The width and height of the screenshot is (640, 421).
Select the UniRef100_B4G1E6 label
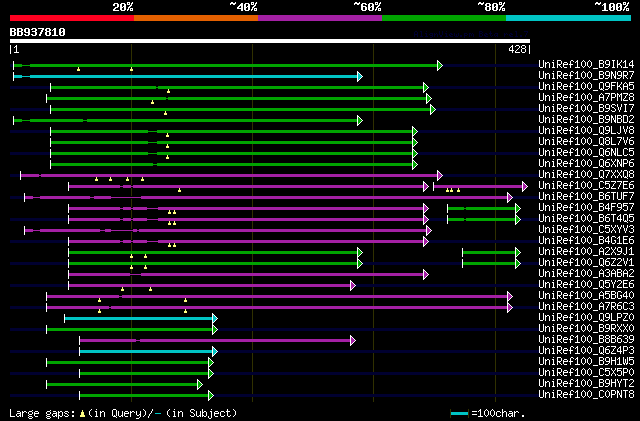[x=586, y=241]
